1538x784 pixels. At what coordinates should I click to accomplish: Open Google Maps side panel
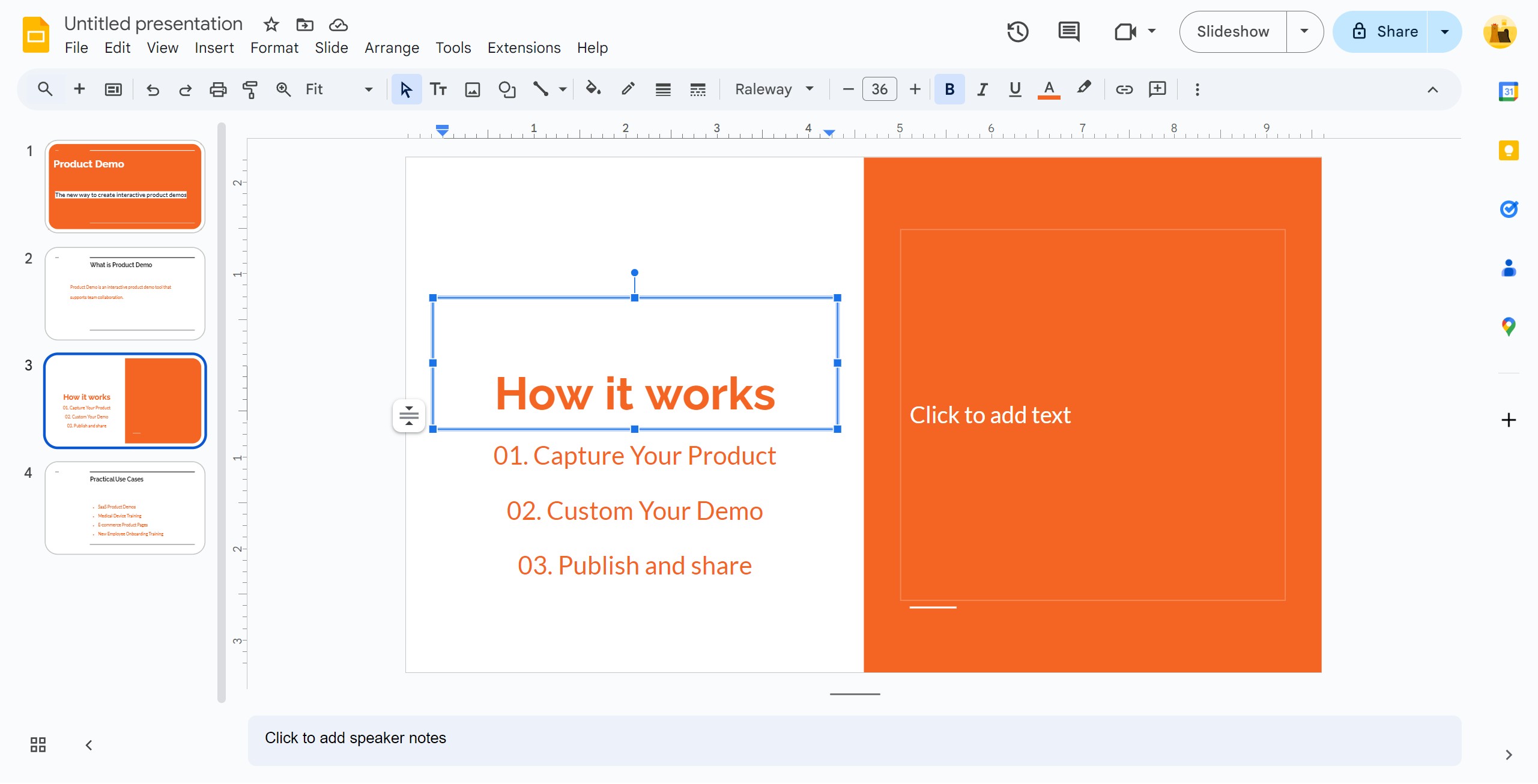(x=1508, y=327)
